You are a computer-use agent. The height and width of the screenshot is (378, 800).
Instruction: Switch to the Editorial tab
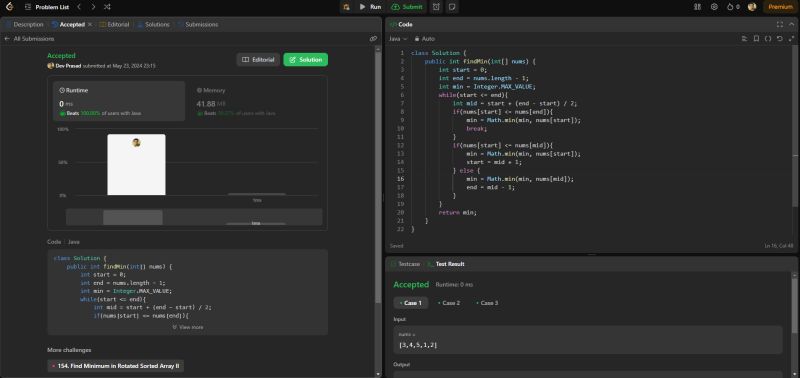[114, 24]
